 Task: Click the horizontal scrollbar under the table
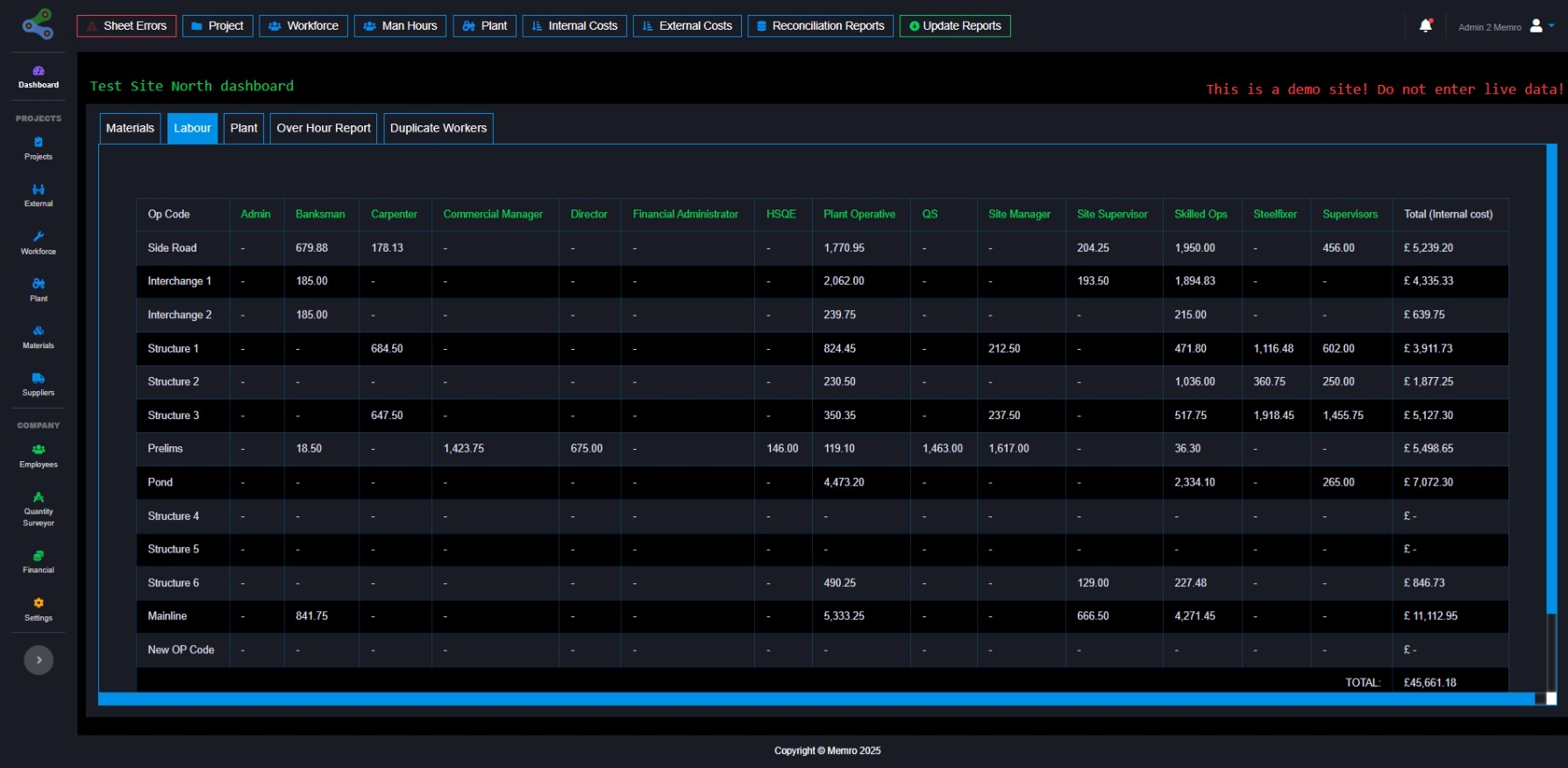(816, 699)
